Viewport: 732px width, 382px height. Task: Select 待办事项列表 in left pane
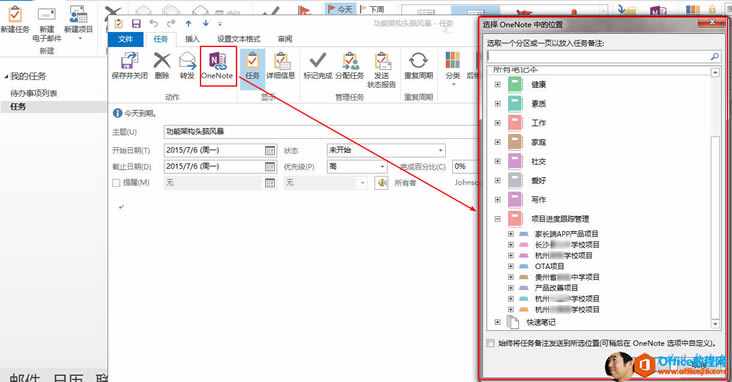[34, 93]
